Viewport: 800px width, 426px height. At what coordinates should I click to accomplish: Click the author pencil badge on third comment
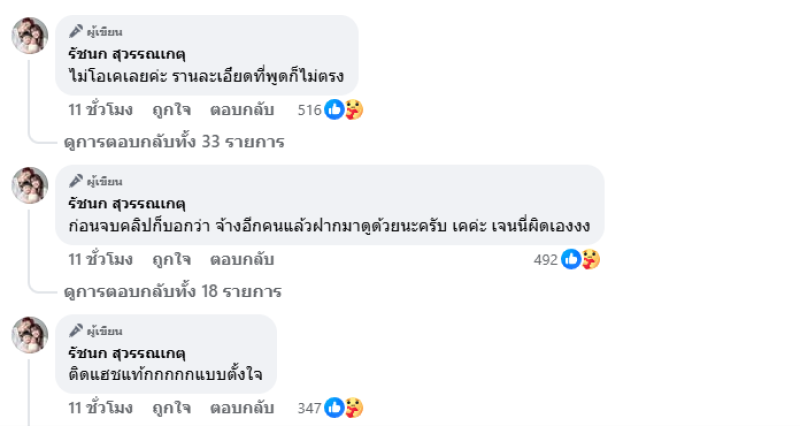point(75,330)
